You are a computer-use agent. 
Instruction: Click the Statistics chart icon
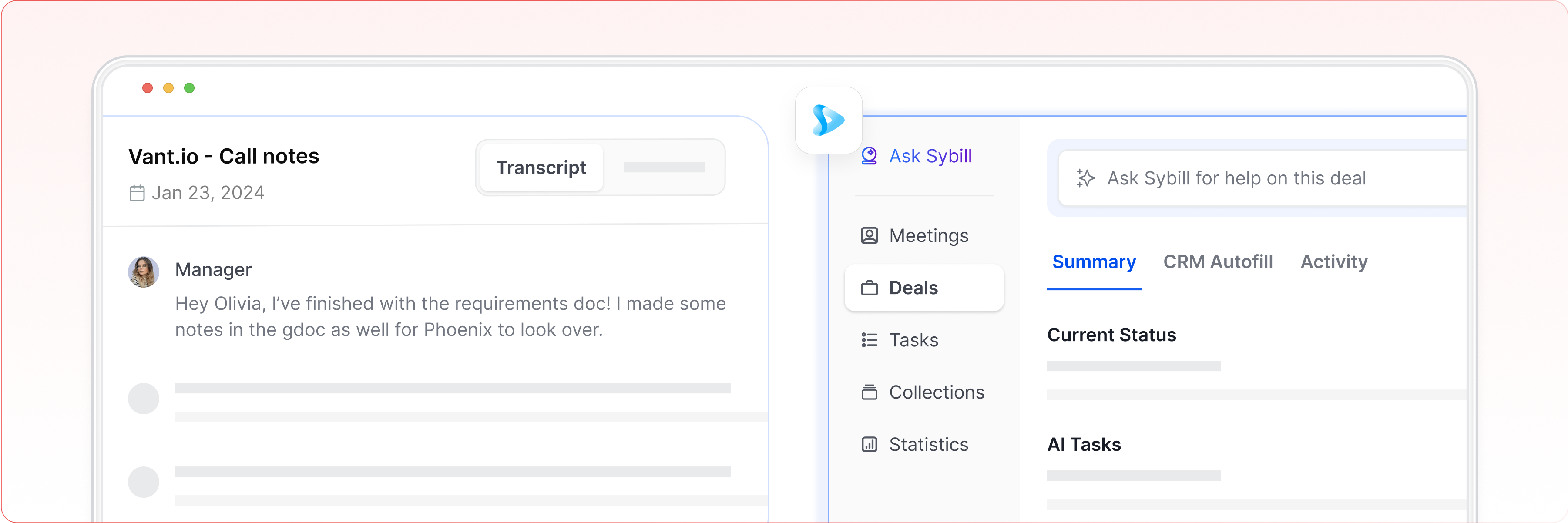pyautogui.click(x=869, y=444)
